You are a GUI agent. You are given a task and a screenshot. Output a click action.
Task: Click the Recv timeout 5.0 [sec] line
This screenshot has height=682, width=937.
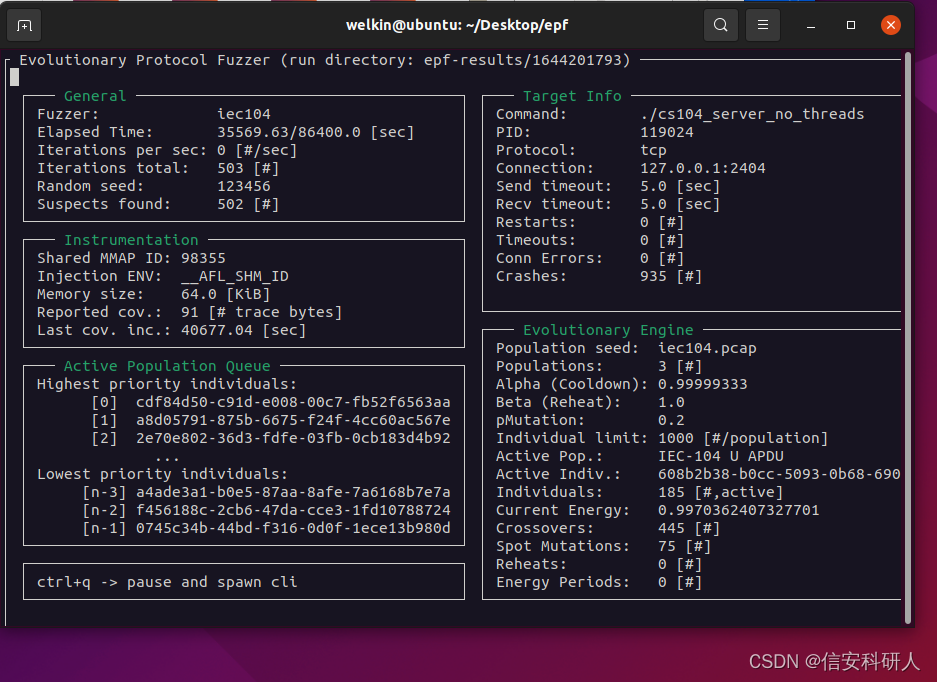[608, 204]
